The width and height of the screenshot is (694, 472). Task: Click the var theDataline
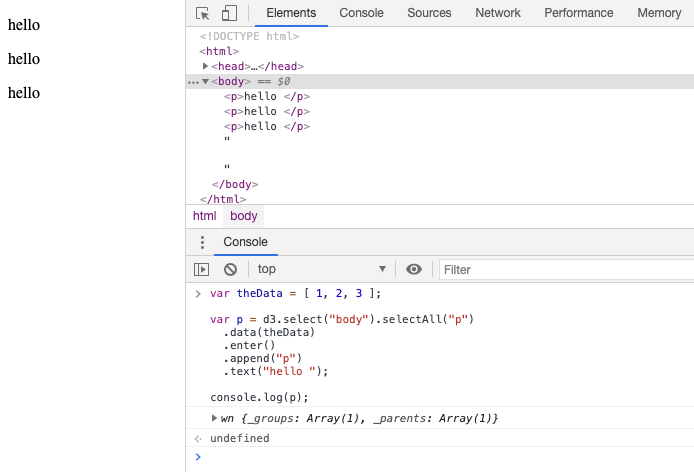pyautogui.click(x=295, y=293)
